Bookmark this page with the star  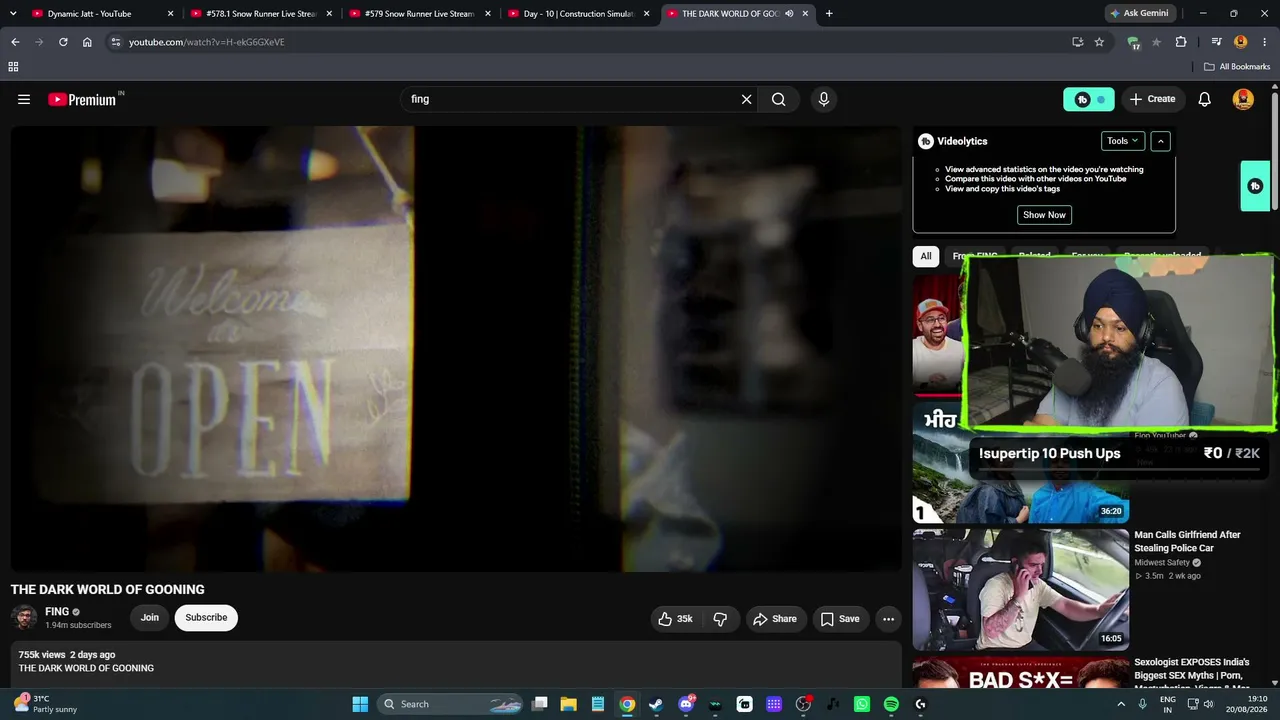coord(1099,42)
